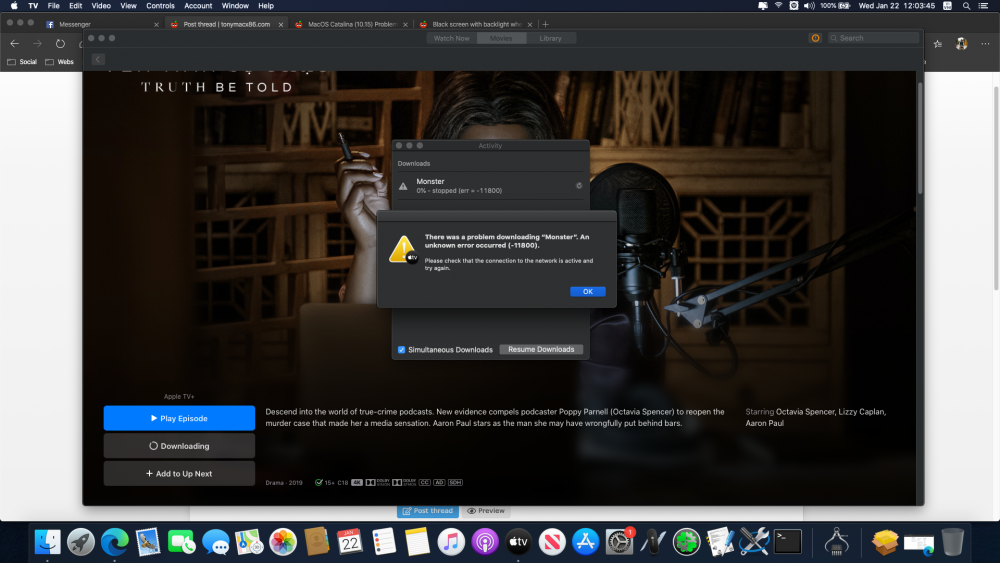Click the warning triangle next to Monster

403,186
